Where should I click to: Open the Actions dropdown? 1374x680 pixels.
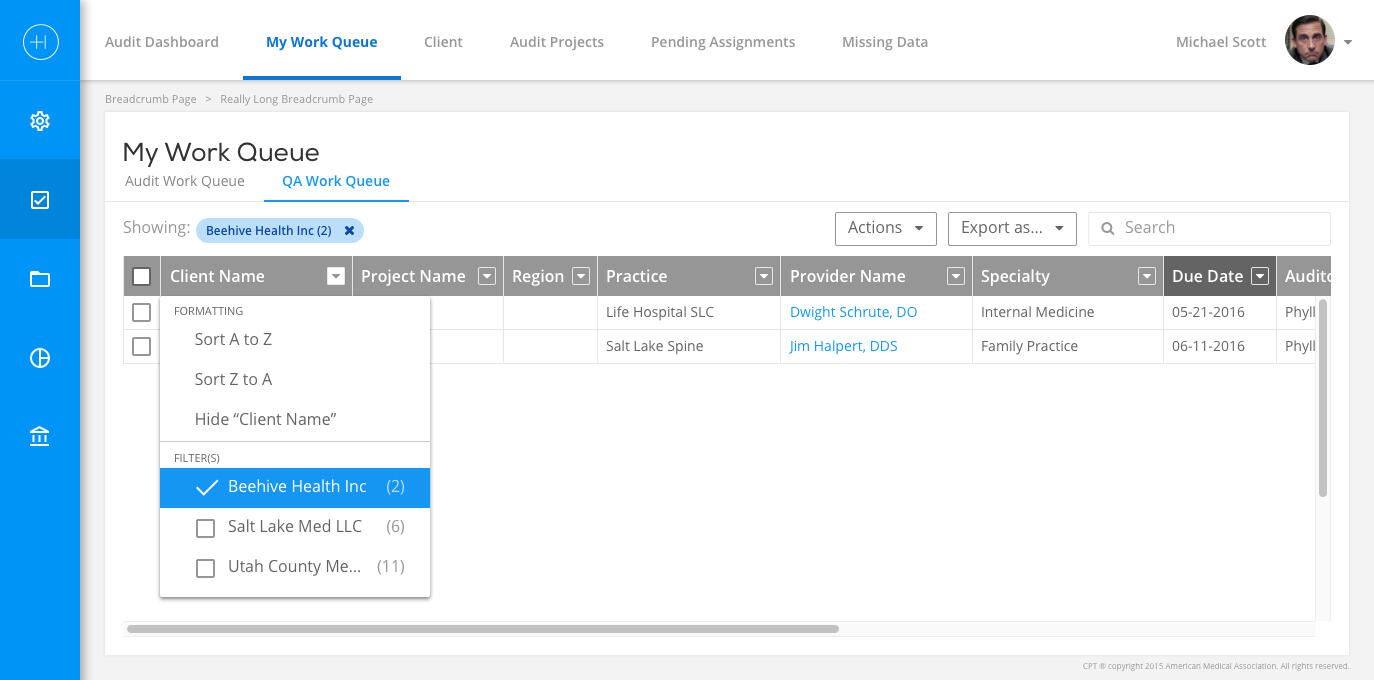(885, 228)
